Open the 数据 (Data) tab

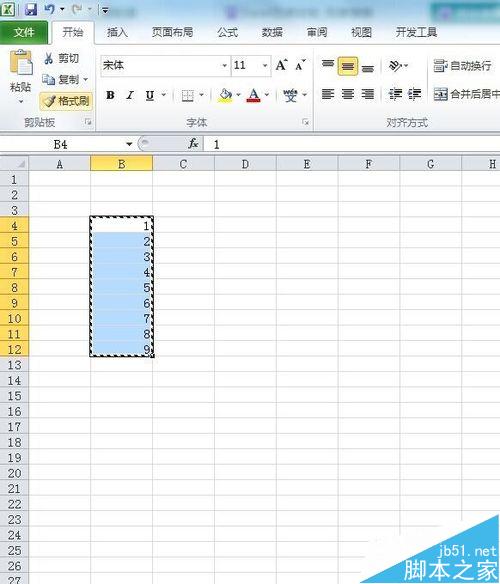tap(272, 32)
